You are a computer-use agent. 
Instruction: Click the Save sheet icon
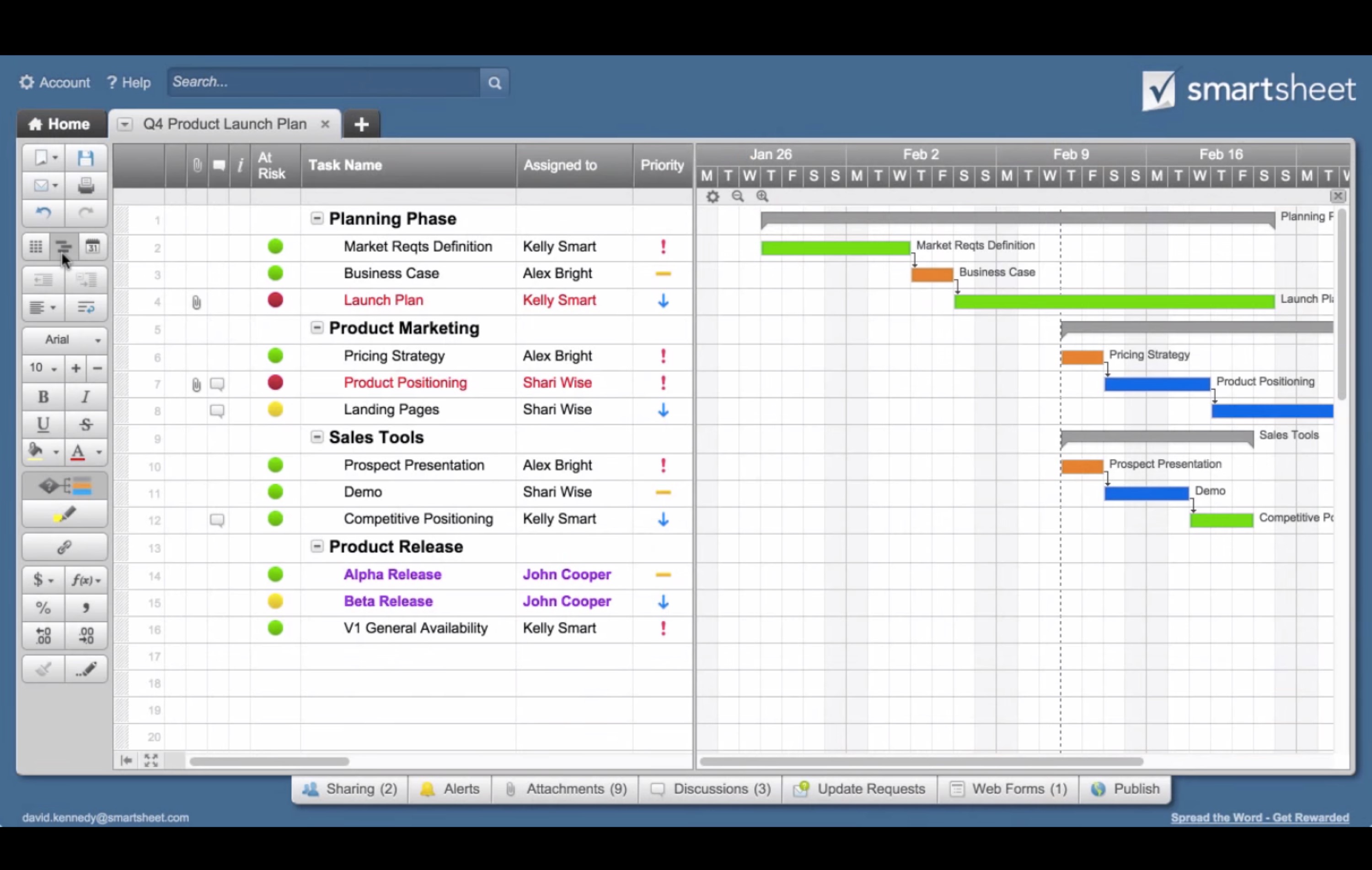pyautogui.click(x=86, y=158)
